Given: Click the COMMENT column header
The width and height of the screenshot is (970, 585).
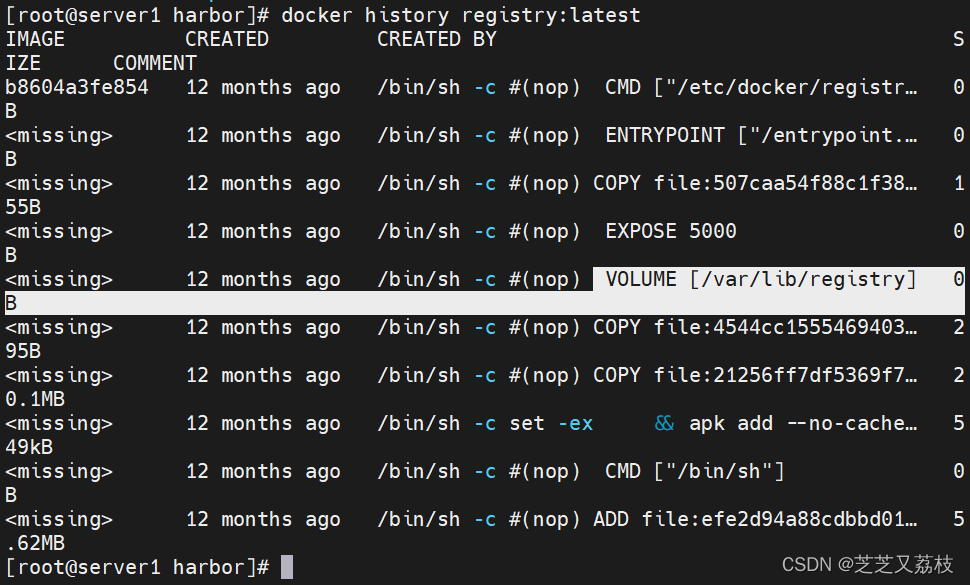Looking at the screenshot, I should pos(155,63).
